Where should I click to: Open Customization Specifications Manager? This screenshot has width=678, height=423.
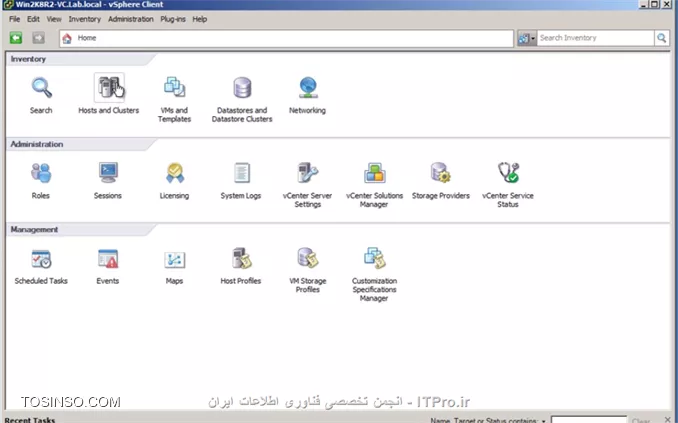pos(374,258)
